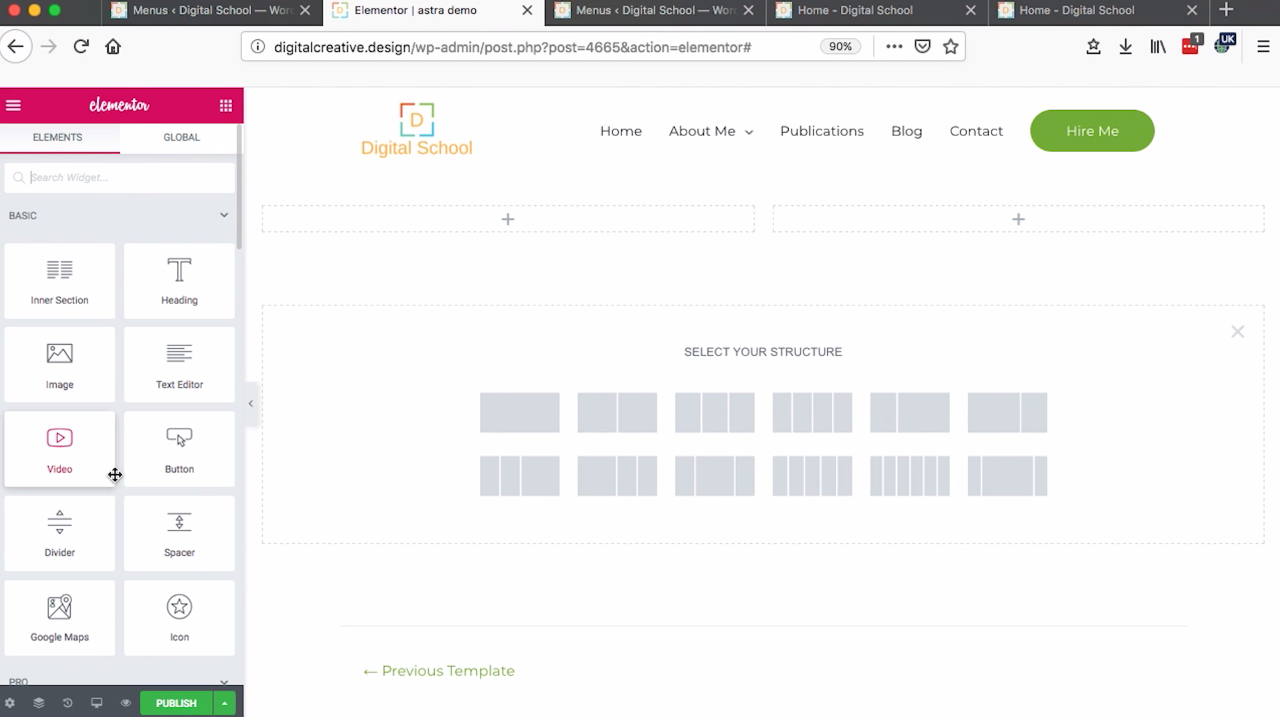Screen dimensions: 1280x717
Task: Open the Firefox application menu
Action: tap(1263, 46)
